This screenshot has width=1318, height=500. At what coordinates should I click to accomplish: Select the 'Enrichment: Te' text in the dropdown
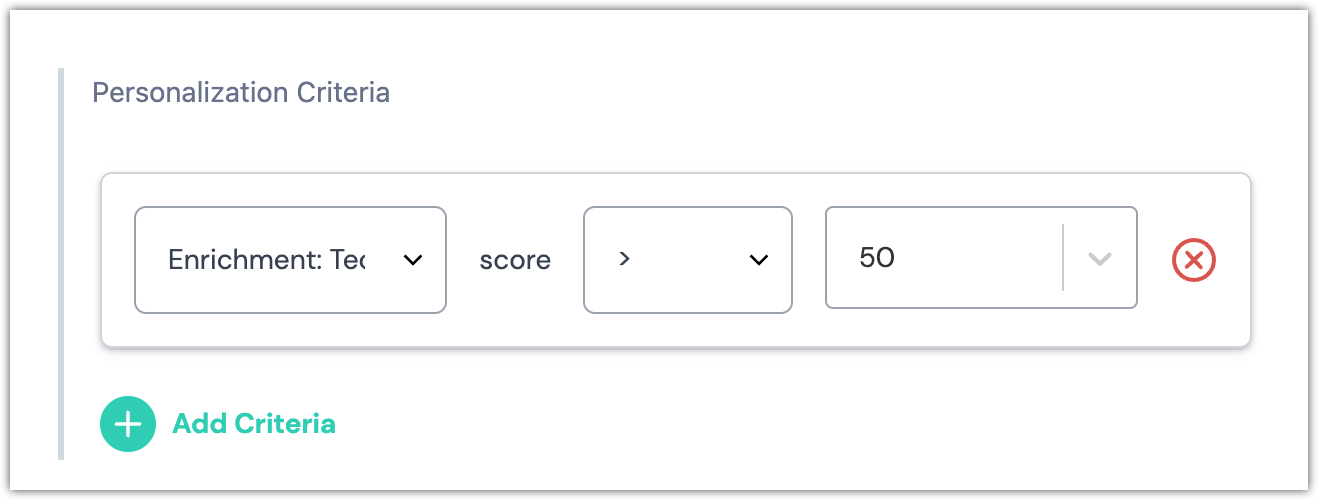(266, 260)
